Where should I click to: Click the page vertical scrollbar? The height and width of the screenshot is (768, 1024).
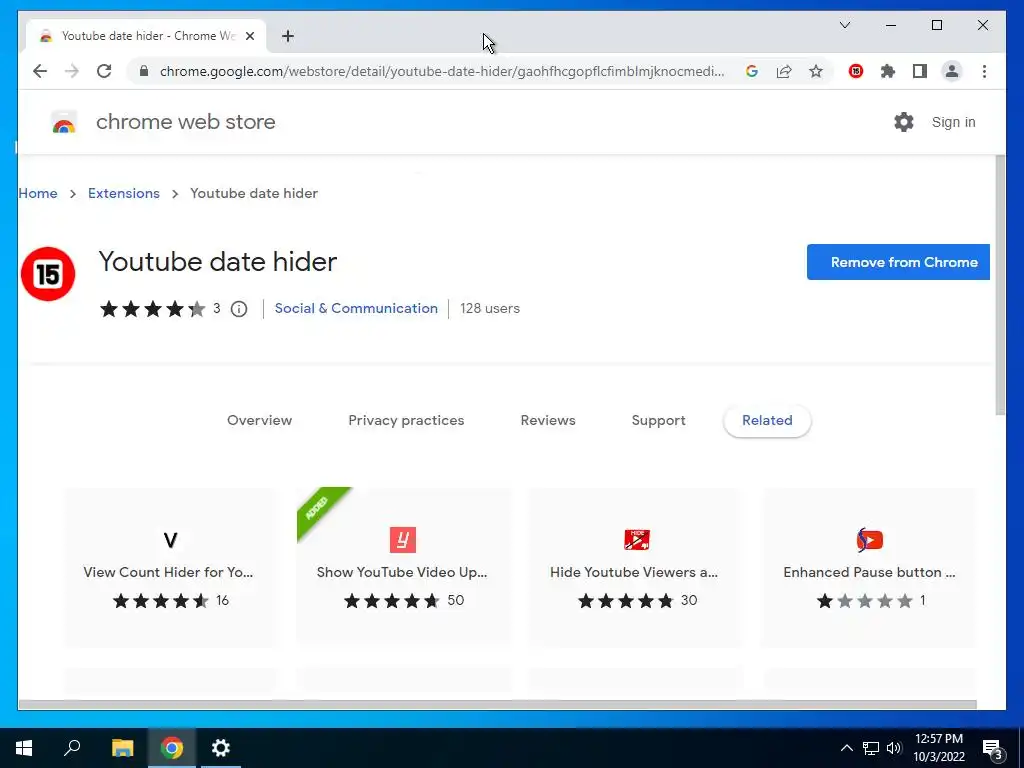pyautogui.click(x=1000, y=285)
